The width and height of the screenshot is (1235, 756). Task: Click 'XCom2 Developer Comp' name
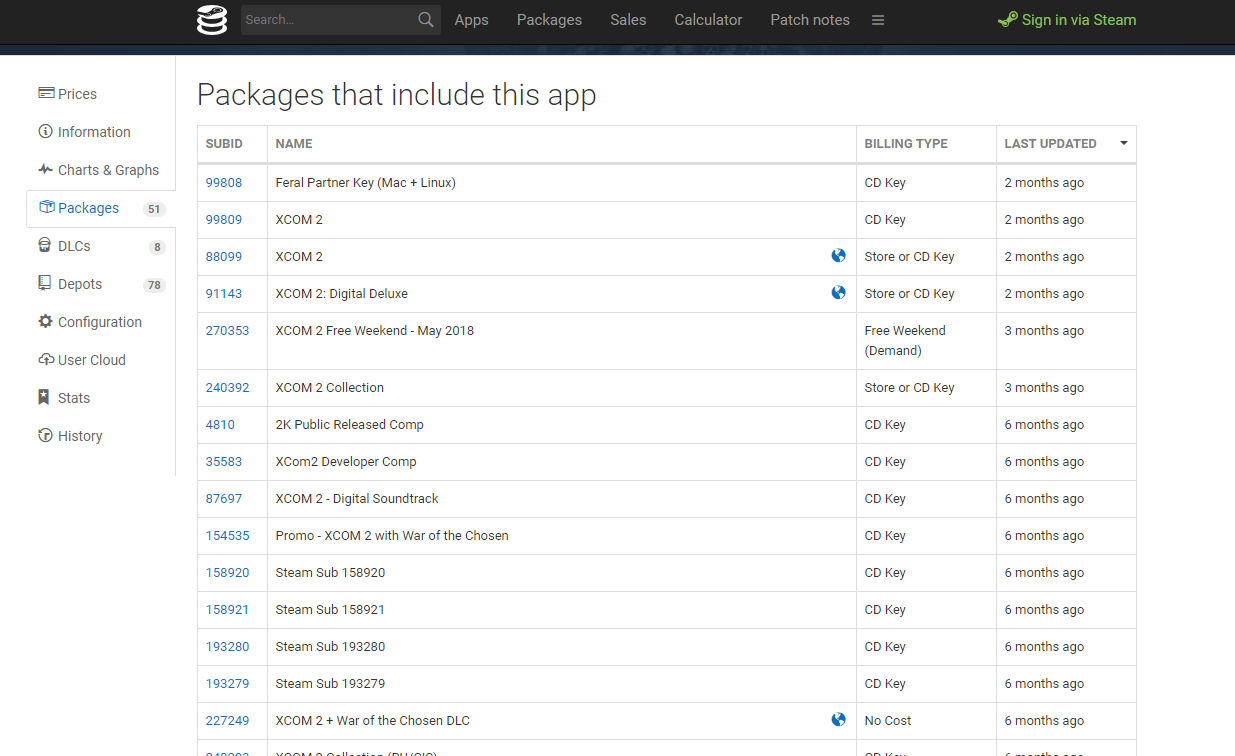tap(346, 462)
